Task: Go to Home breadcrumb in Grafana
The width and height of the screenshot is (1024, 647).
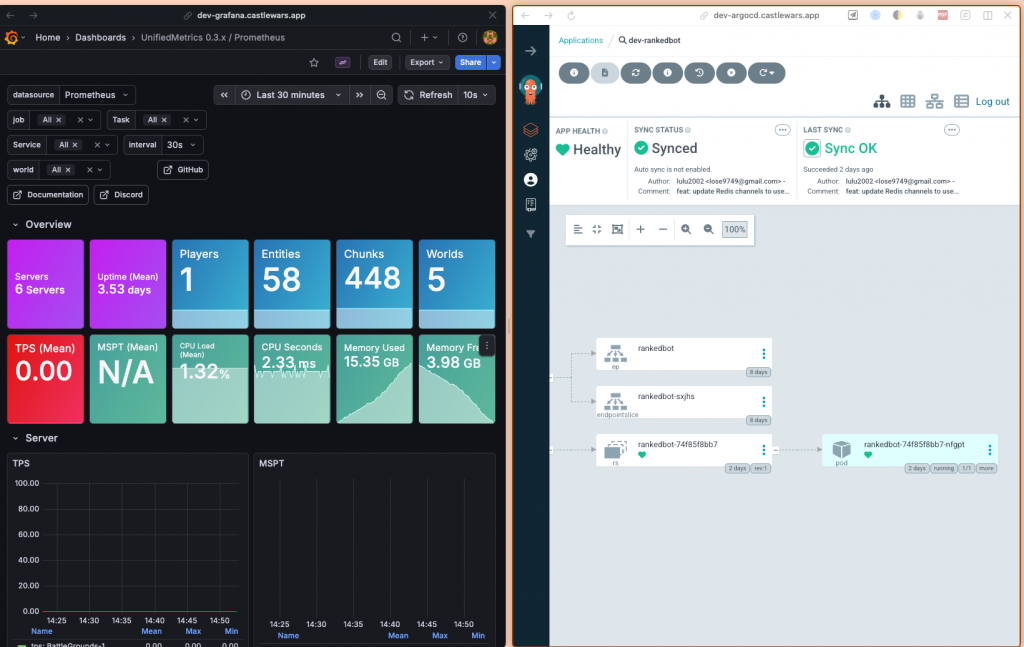Action: [48, 38]
